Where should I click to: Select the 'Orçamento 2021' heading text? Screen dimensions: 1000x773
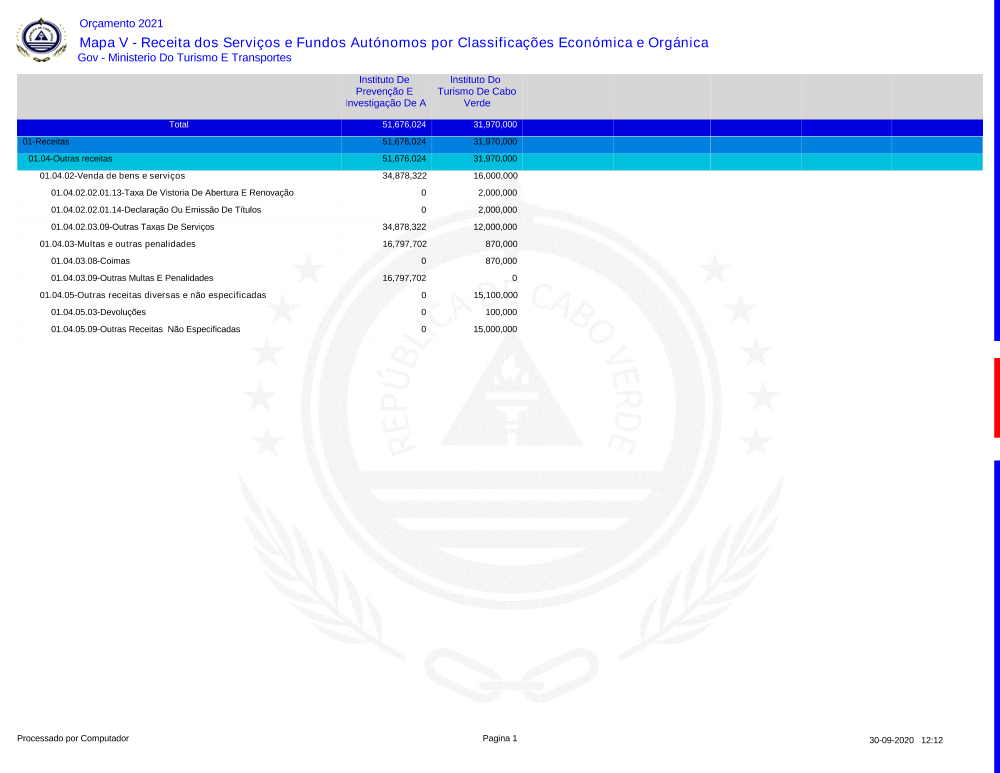pos(120,23)
